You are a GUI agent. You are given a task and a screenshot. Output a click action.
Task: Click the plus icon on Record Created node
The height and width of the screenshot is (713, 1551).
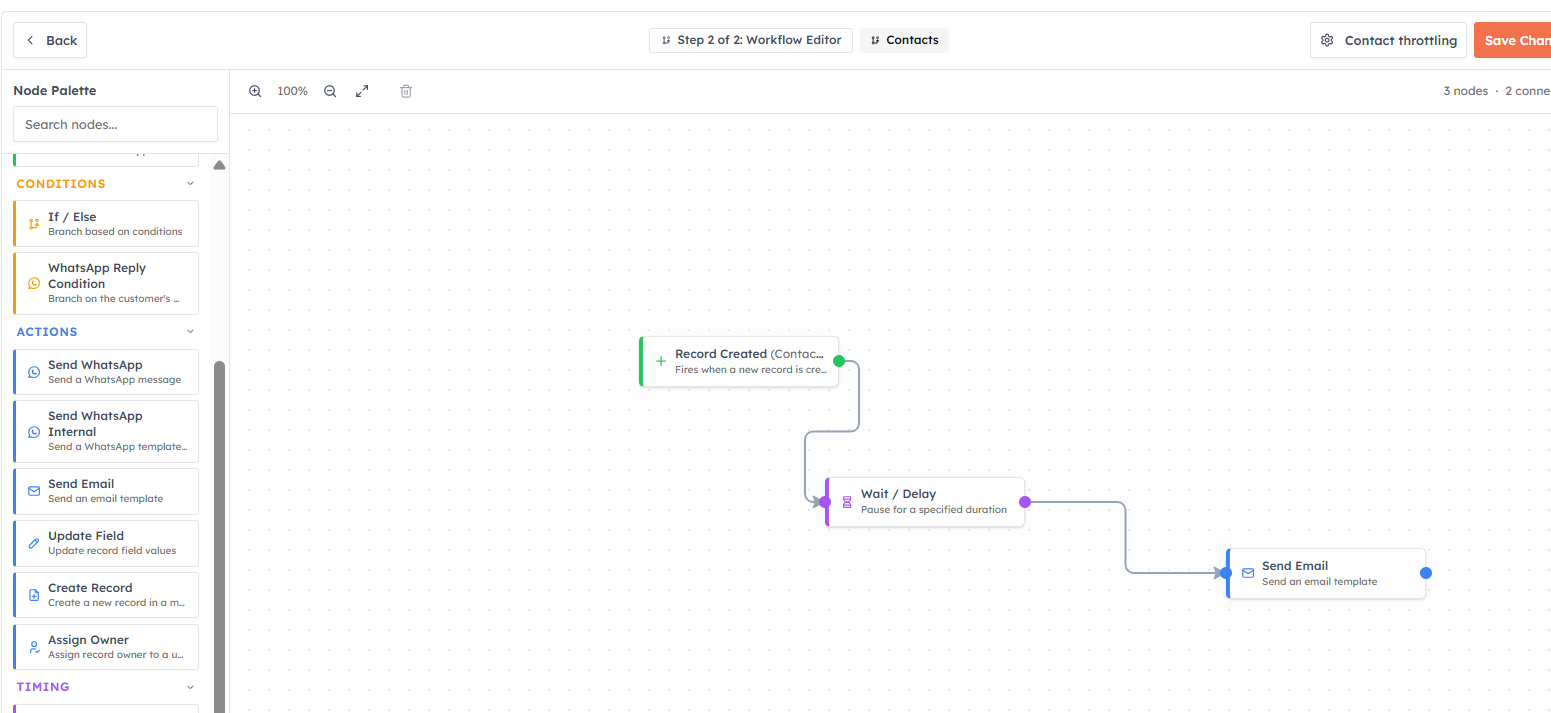(660, 361)
